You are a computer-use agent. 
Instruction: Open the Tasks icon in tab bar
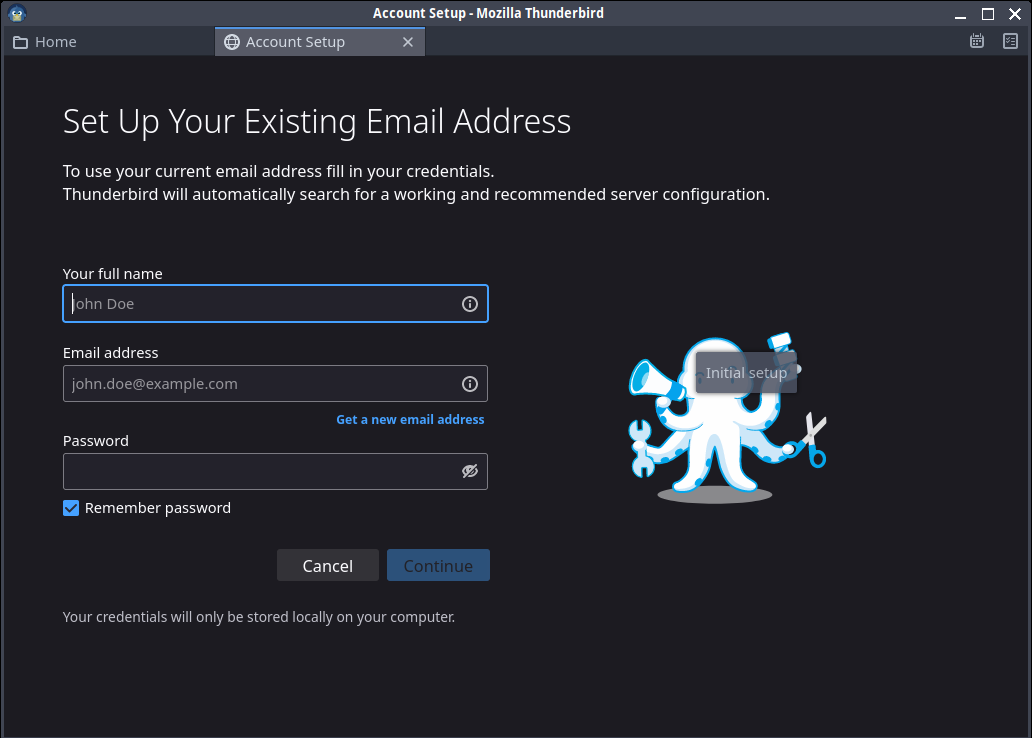(1010, 41)
